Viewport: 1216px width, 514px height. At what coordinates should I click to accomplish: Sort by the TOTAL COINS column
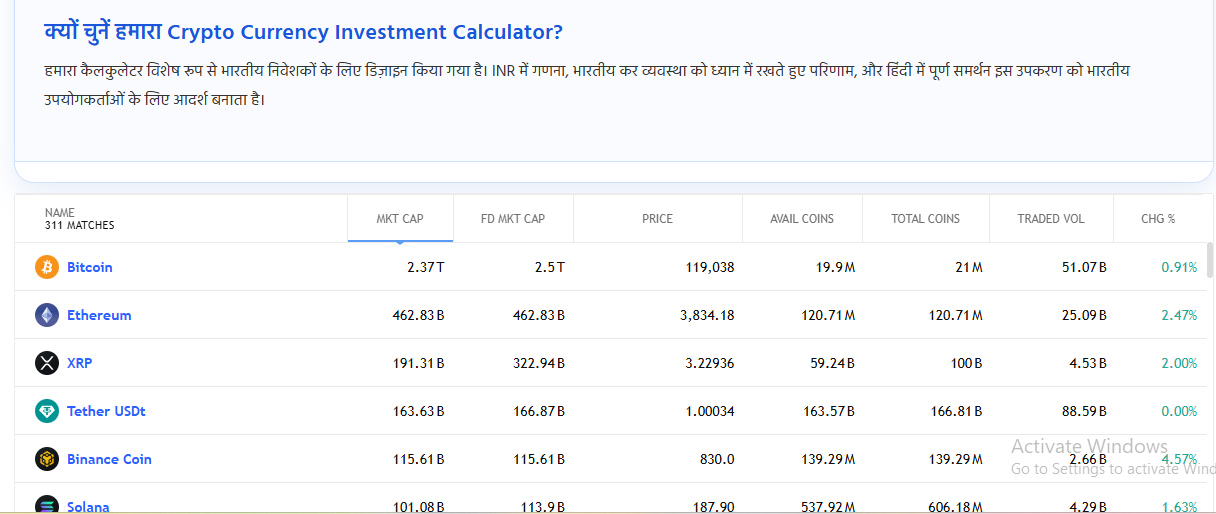pyautogui.click(x=926, y=218)
